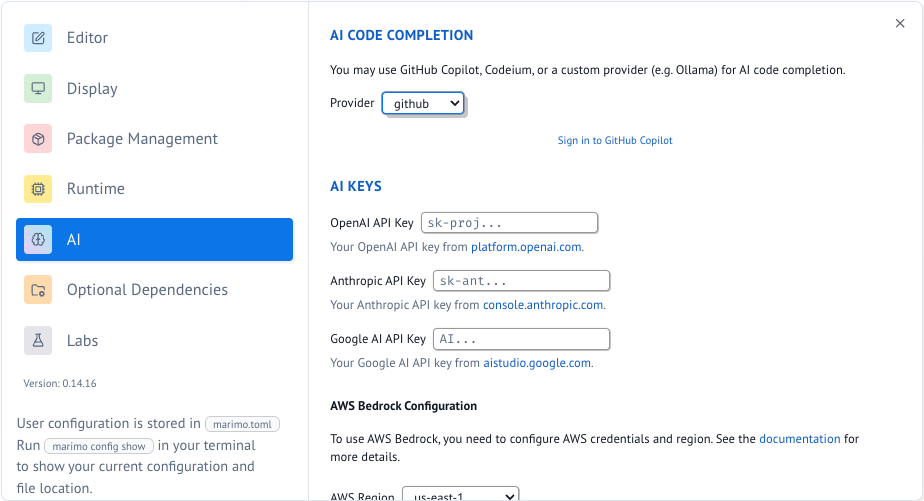Screen dimensions: 924x501
Task: Click the Labs flask icon
Action: click(x=38, y=341)
